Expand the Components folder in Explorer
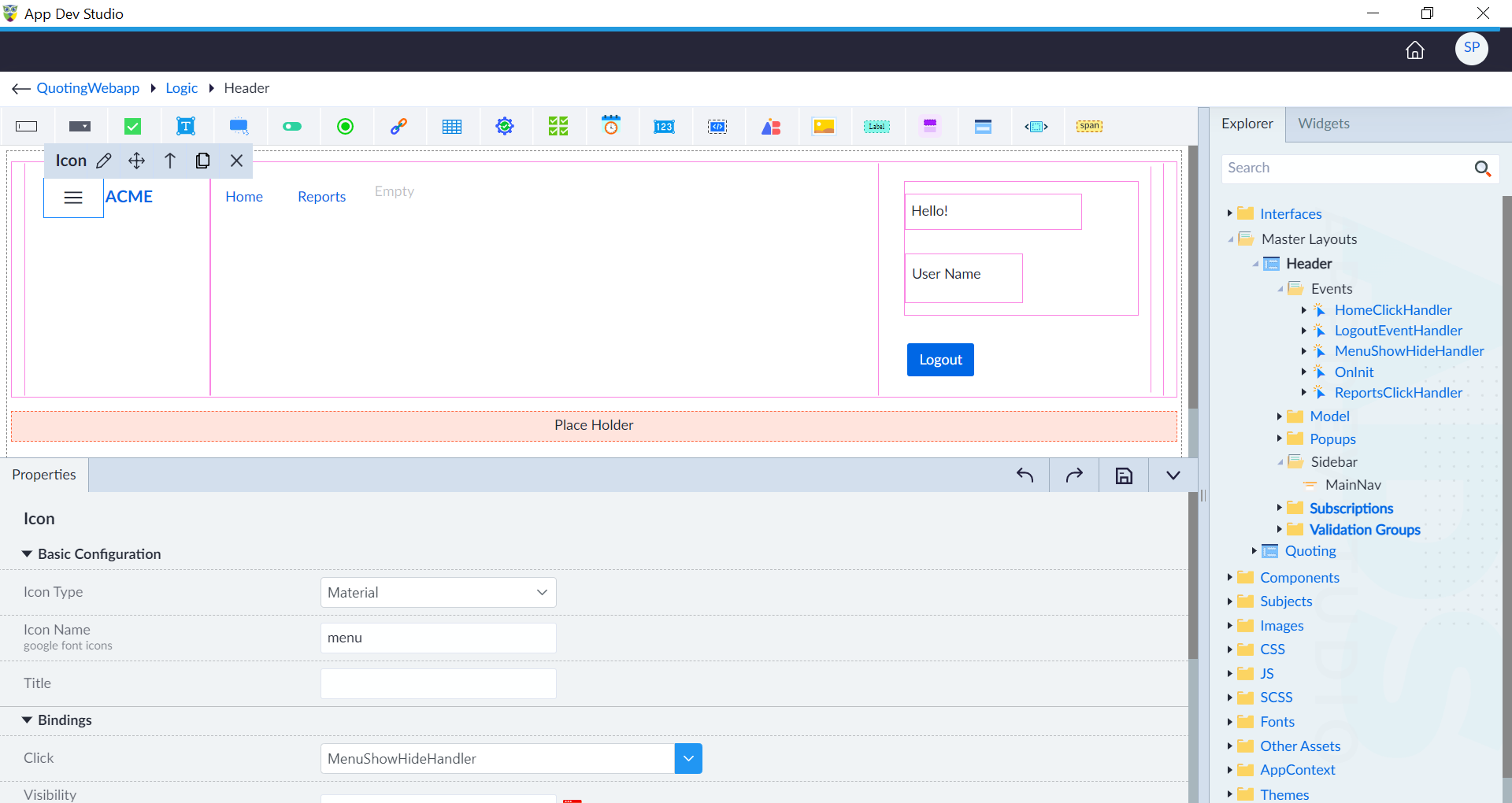The width and height of the screenshot is (1512, 803). (1229, 577)
